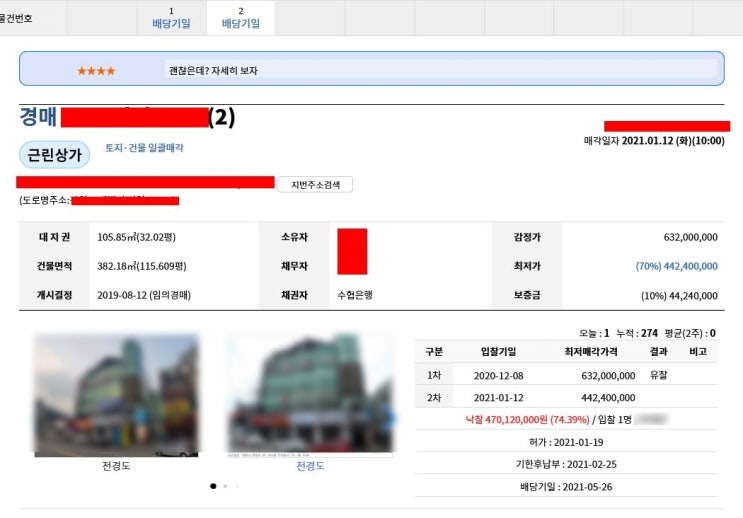Click the 경매 heading text

[x=38, y=117]
